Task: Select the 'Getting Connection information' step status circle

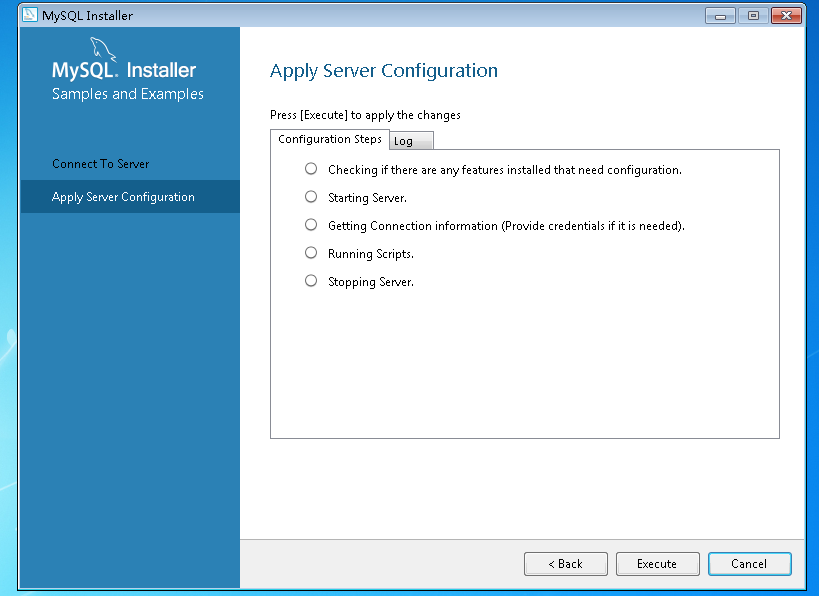Action: (x=311, y=225)
